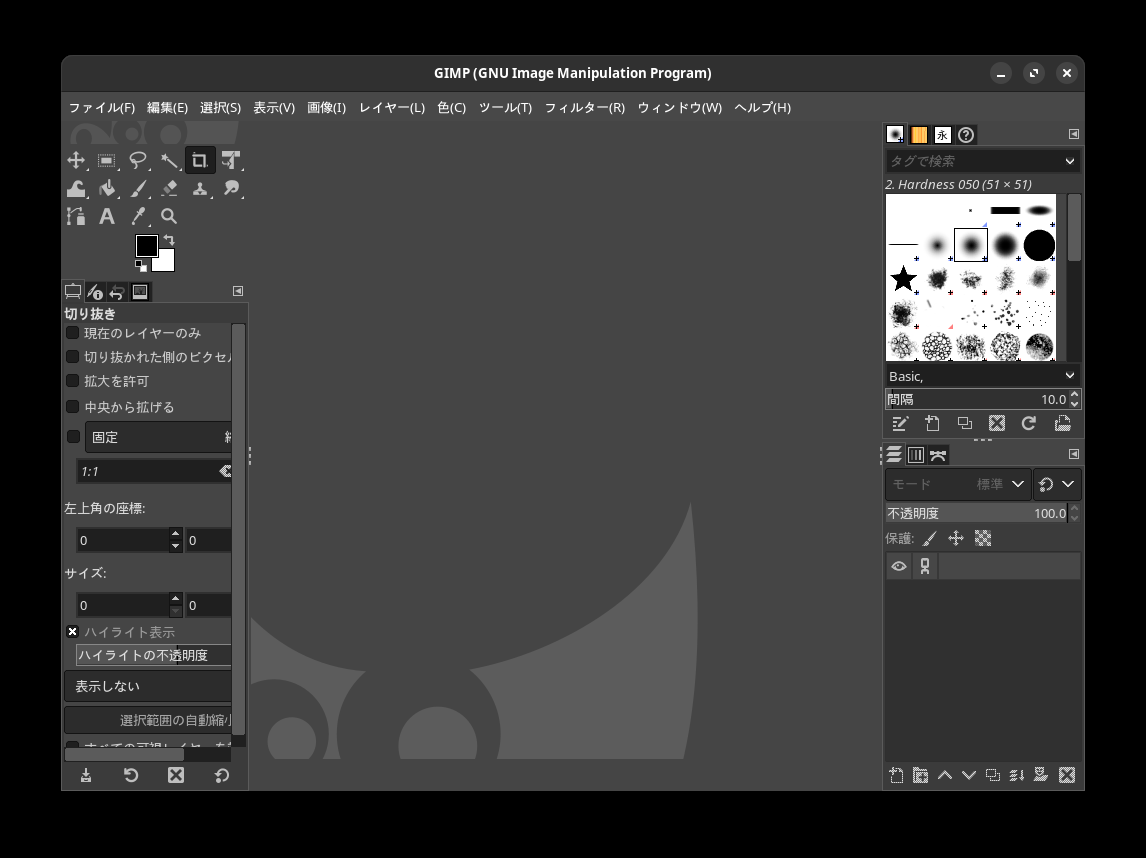Delete tool preset icon in tool options
This screenshot has width=1146, height=858.
click(176, 775)
